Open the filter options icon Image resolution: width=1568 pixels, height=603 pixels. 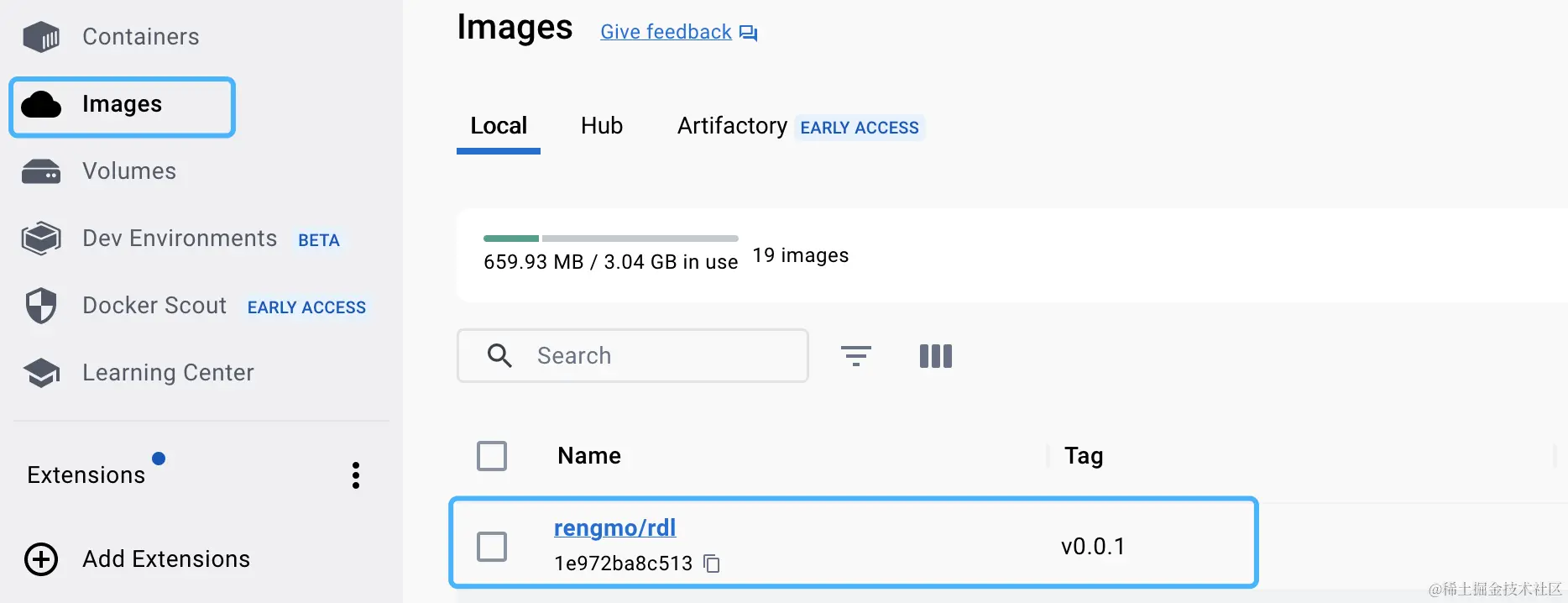856,356
